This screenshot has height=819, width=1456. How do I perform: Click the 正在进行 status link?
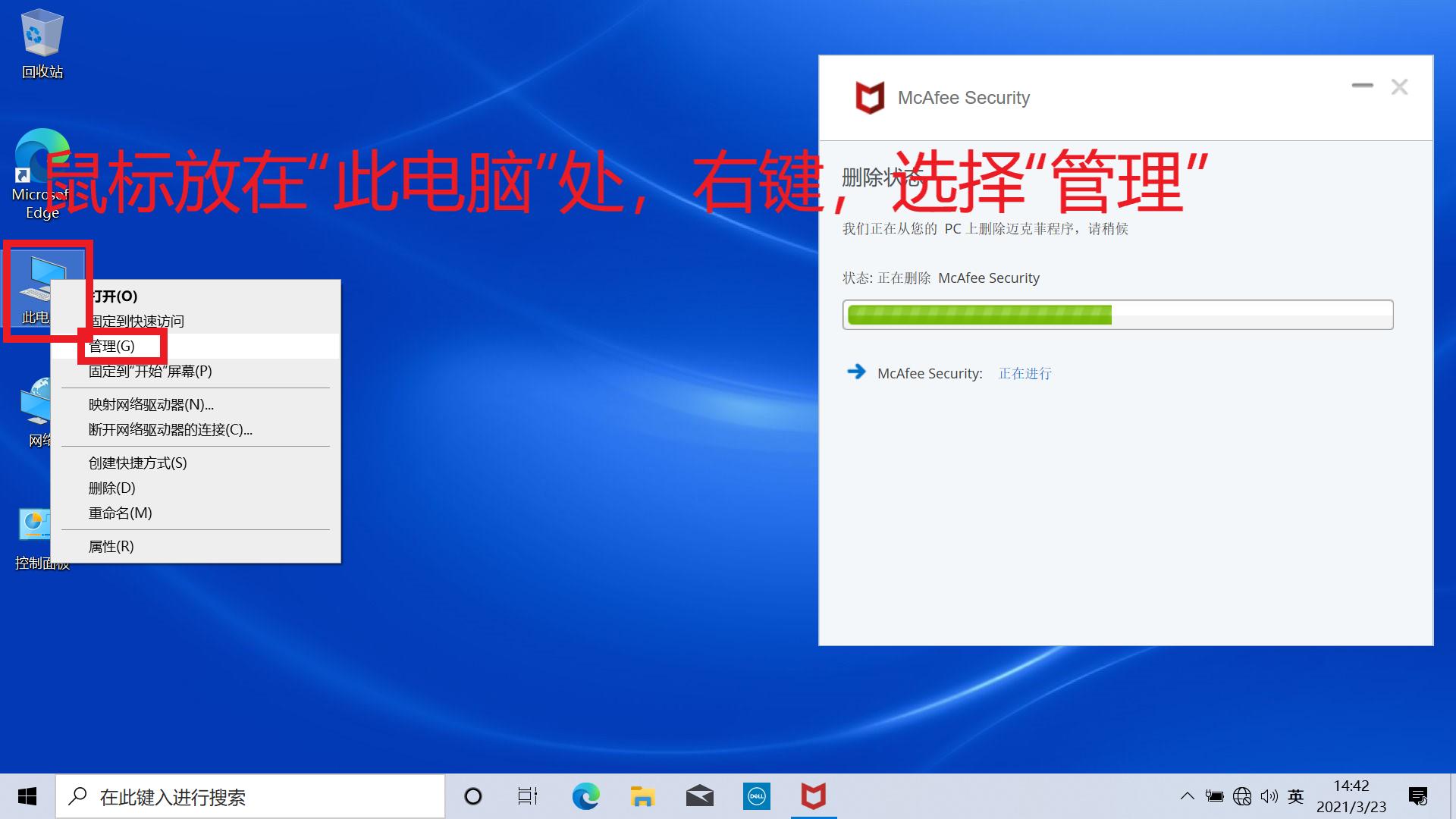pyautogui.click(x=1024, y=373)
